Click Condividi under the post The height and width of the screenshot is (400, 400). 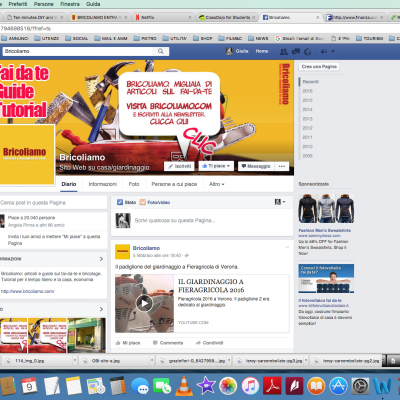(209, 343)
